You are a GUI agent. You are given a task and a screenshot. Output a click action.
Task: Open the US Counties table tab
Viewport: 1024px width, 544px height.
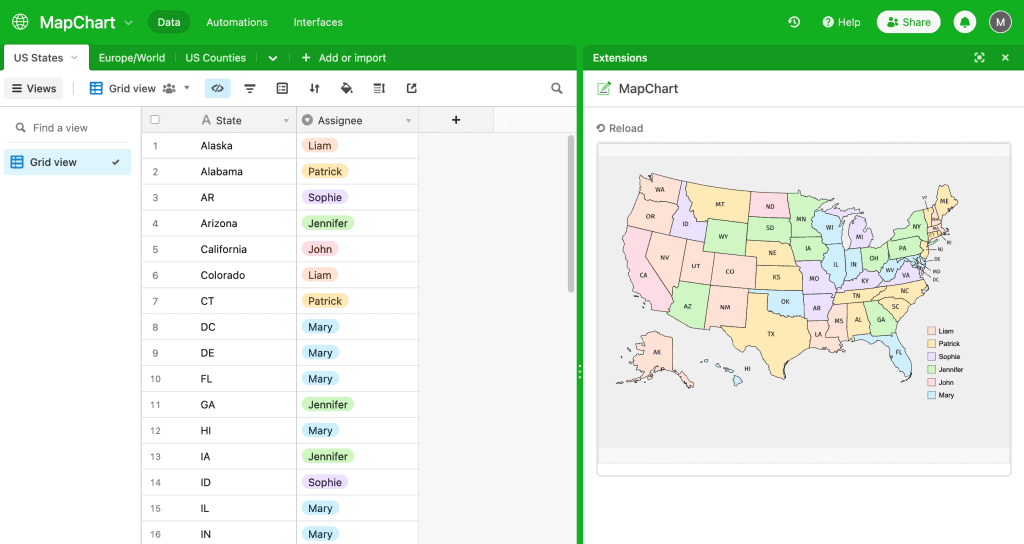click(216, 57)
